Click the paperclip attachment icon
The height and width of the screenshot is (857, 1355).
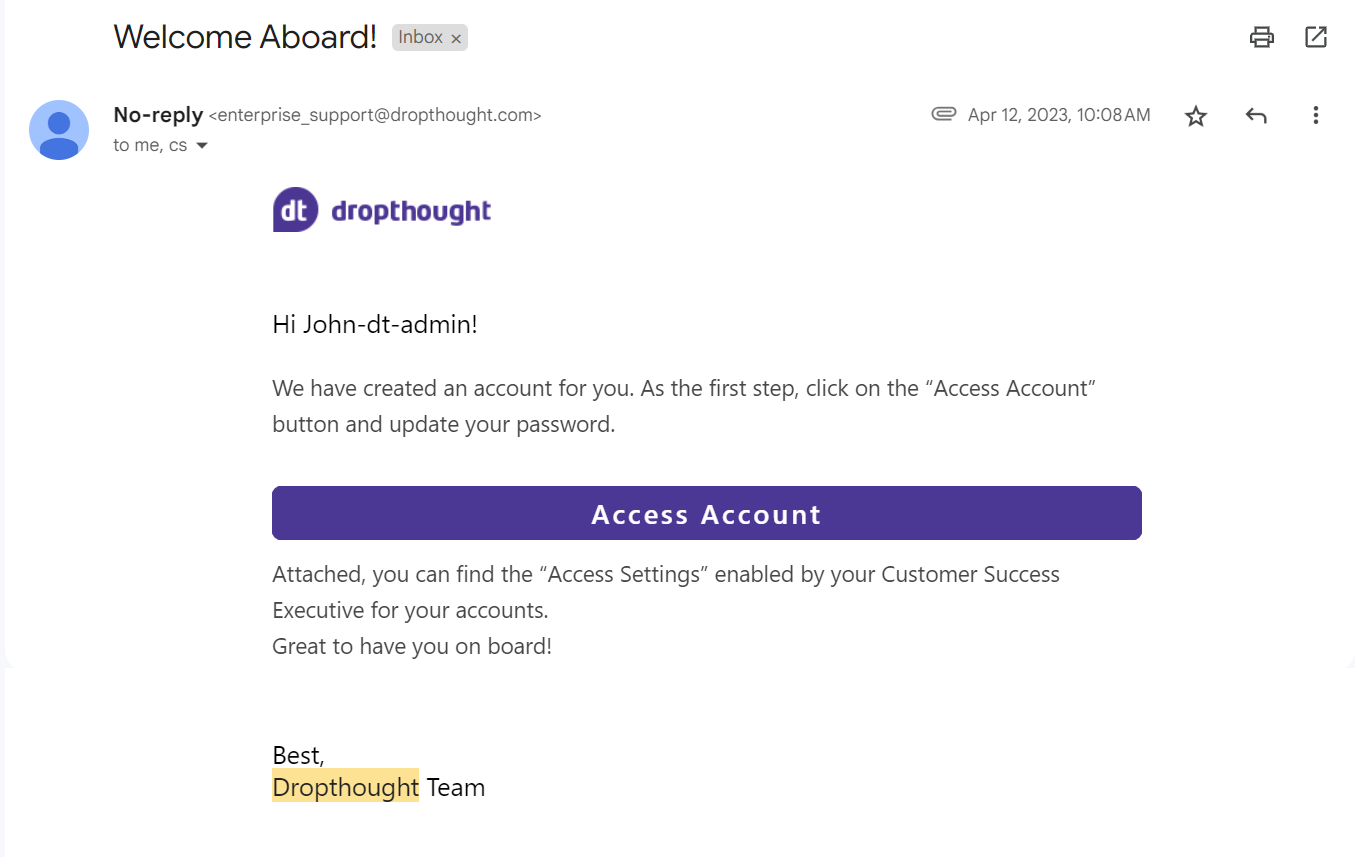coord(943,115)
